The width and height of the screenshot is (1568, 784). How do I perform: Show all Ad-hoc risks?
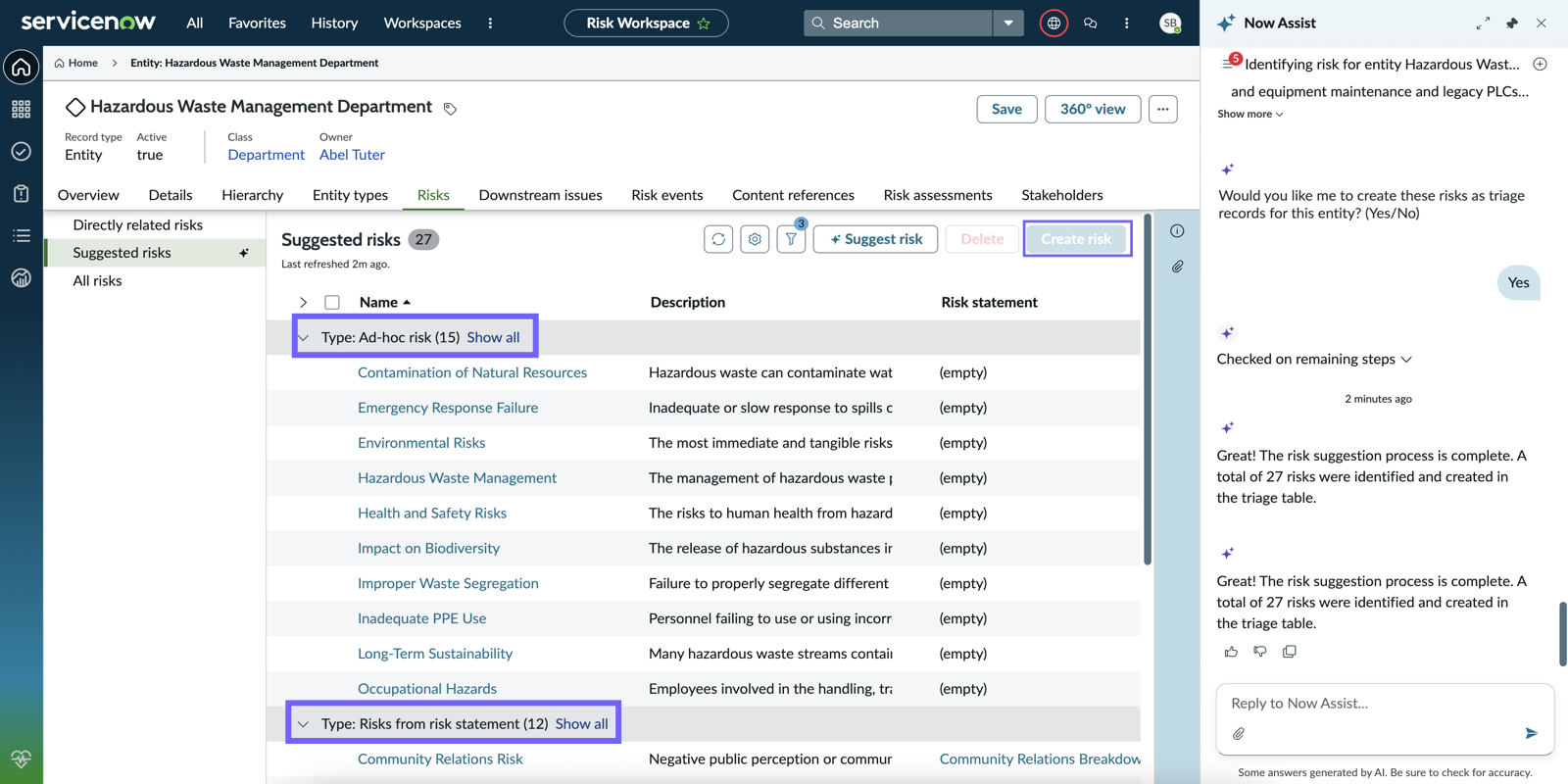(x=493, y=337)
